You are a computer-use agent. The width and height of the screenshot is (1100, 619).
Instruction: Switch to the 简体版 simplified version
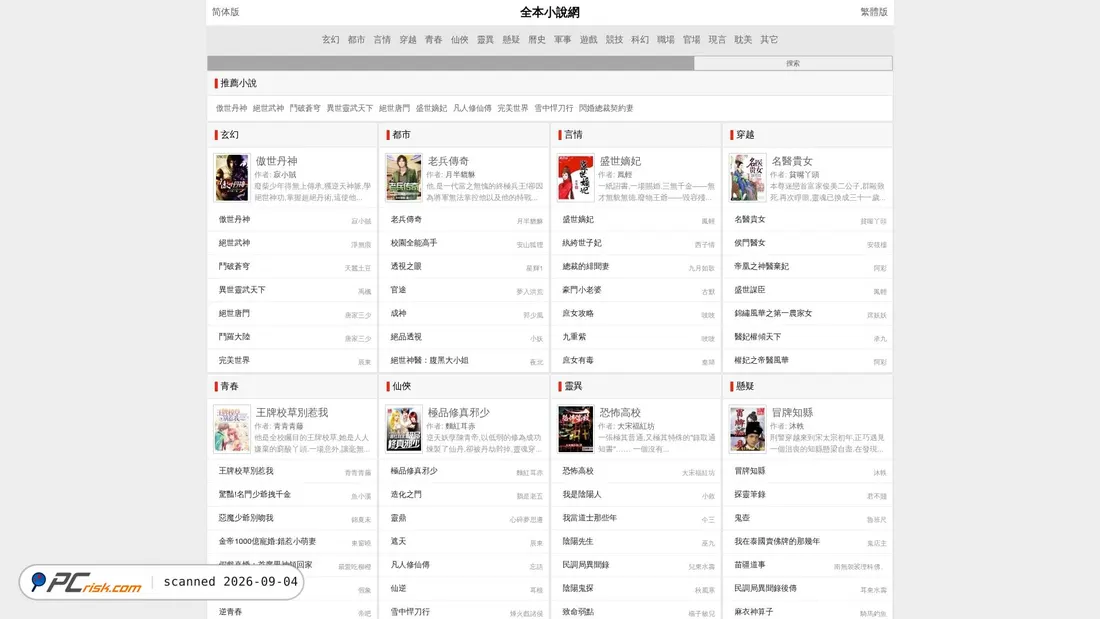coord(225,12)
